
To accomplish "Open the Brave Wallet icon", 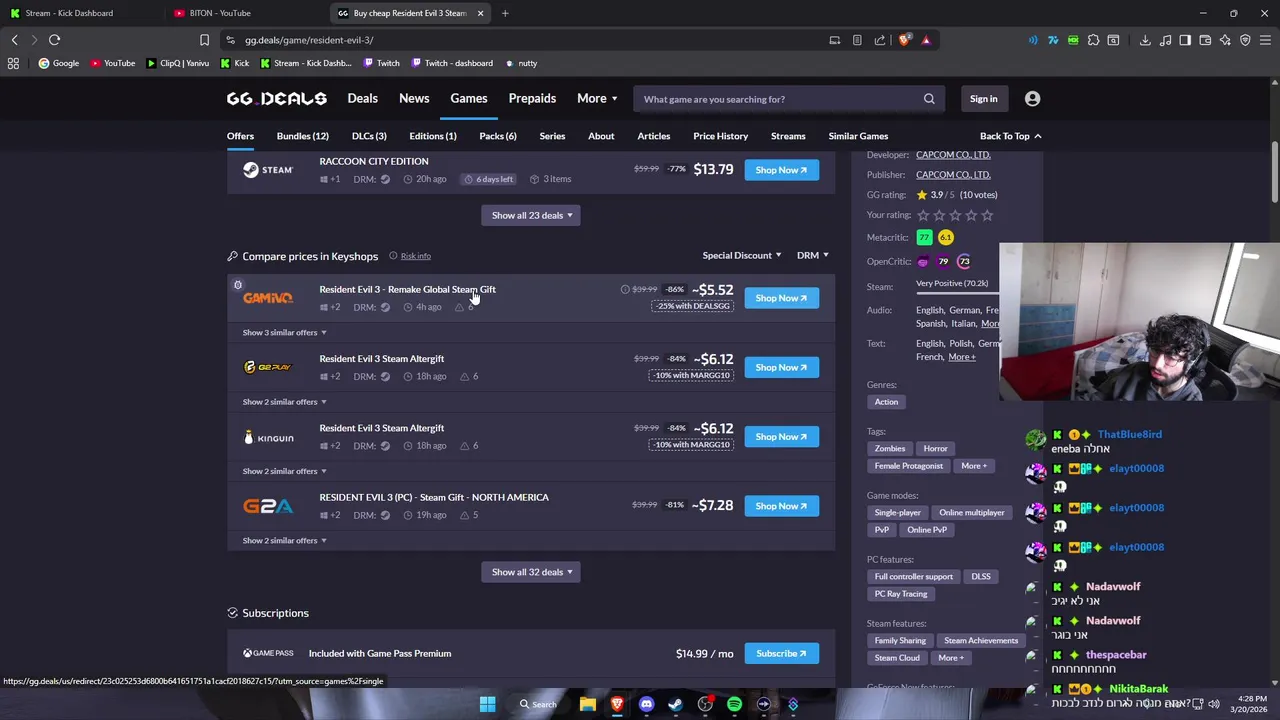I will click(1205, 40).
